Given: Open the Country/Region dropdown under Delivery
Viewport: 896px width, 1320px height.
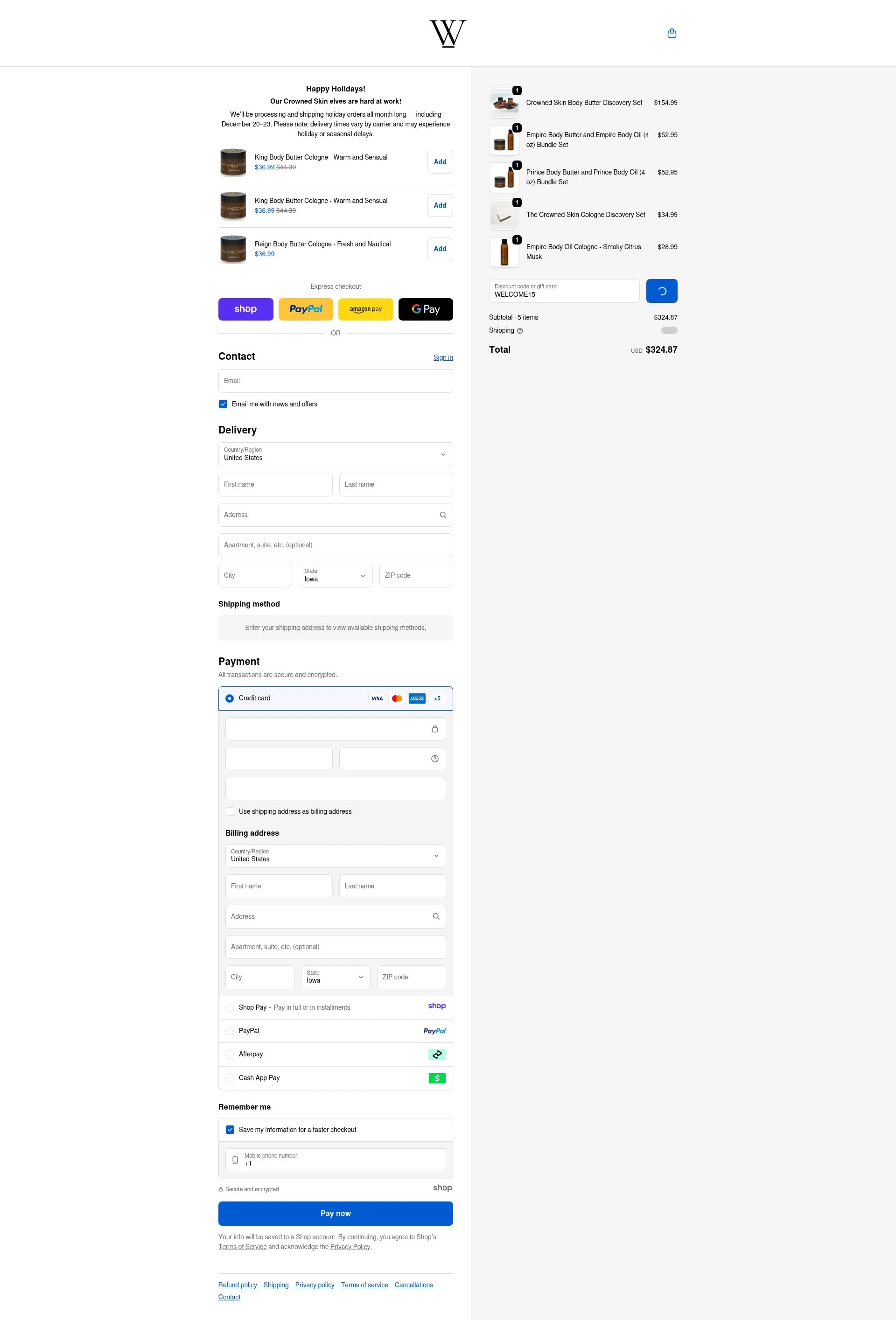Looking at the screenshot, I should point(335,454).
